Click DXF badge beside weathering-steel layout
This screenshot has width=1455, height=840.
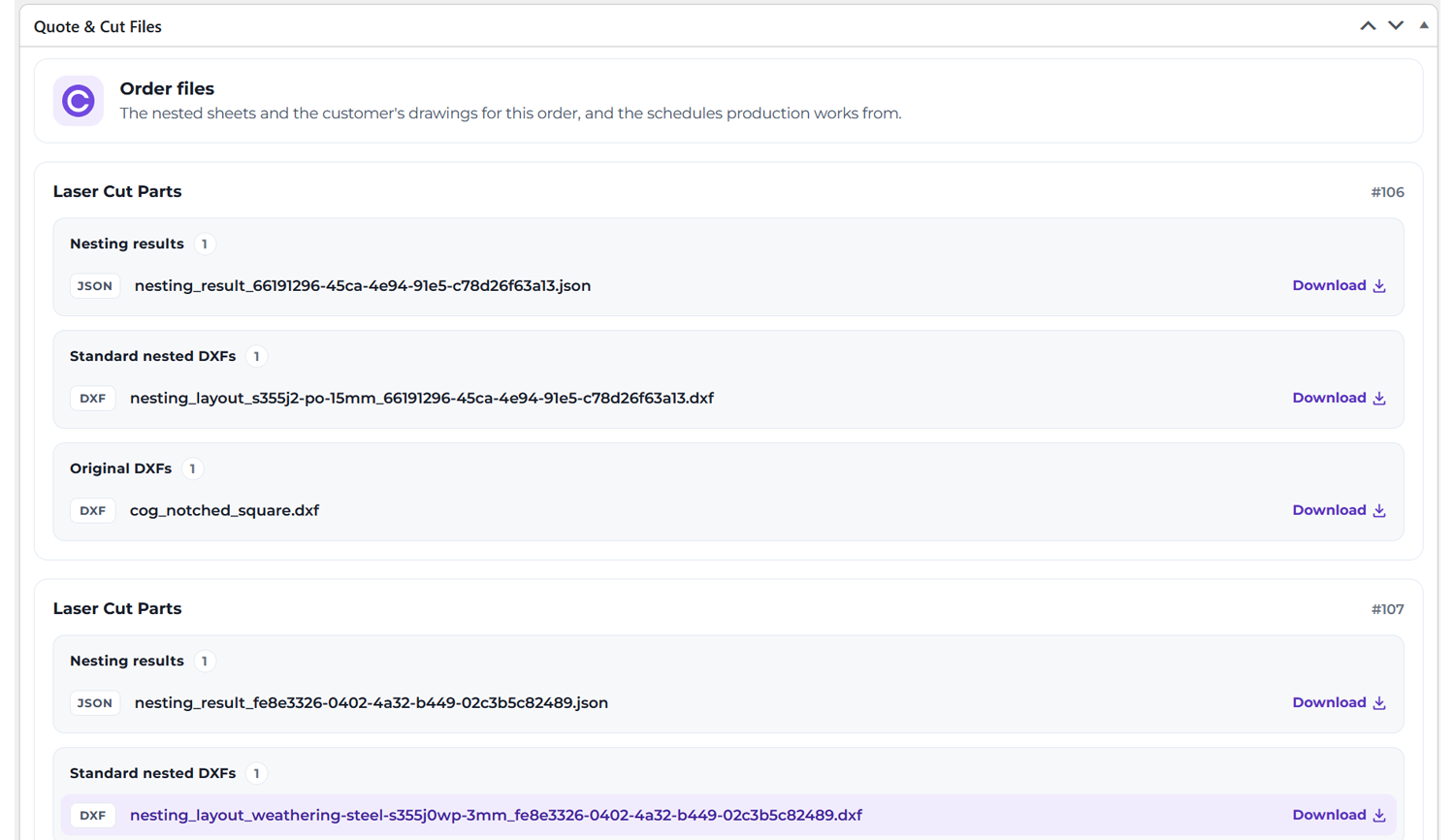tap(93, 816)
